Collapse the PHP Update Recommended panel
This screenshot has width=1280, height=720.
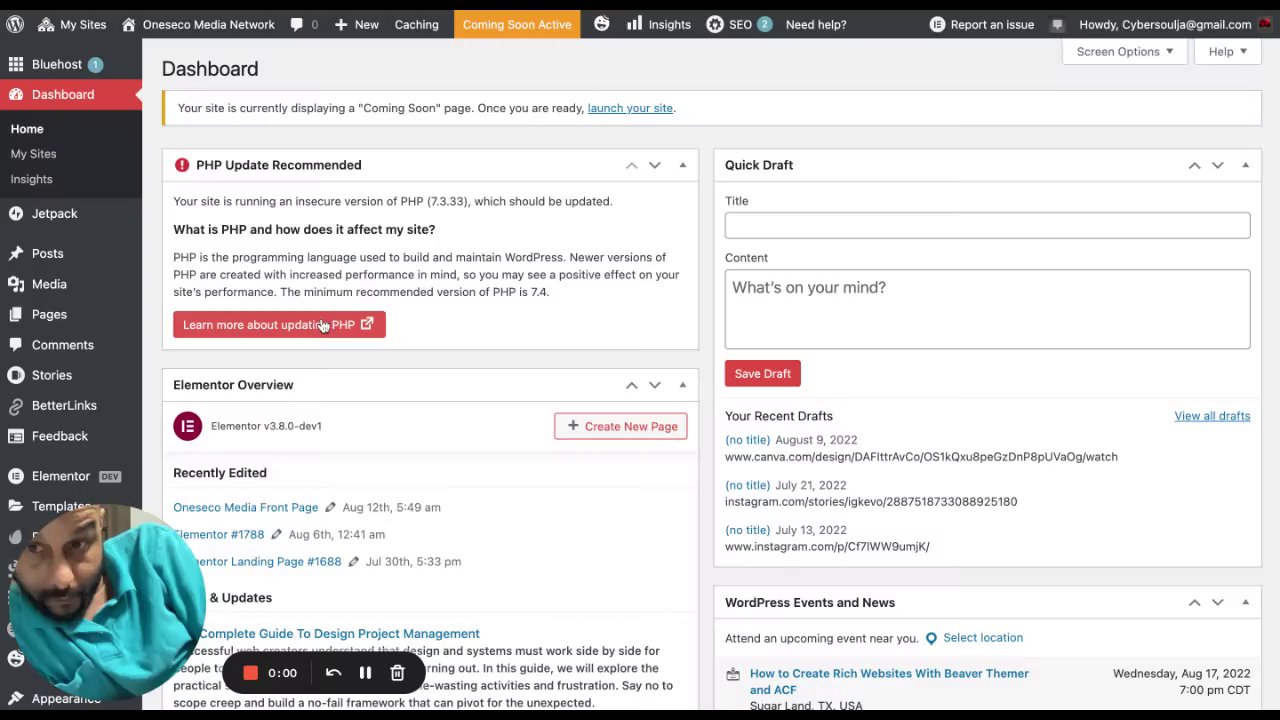coord(683,165)
